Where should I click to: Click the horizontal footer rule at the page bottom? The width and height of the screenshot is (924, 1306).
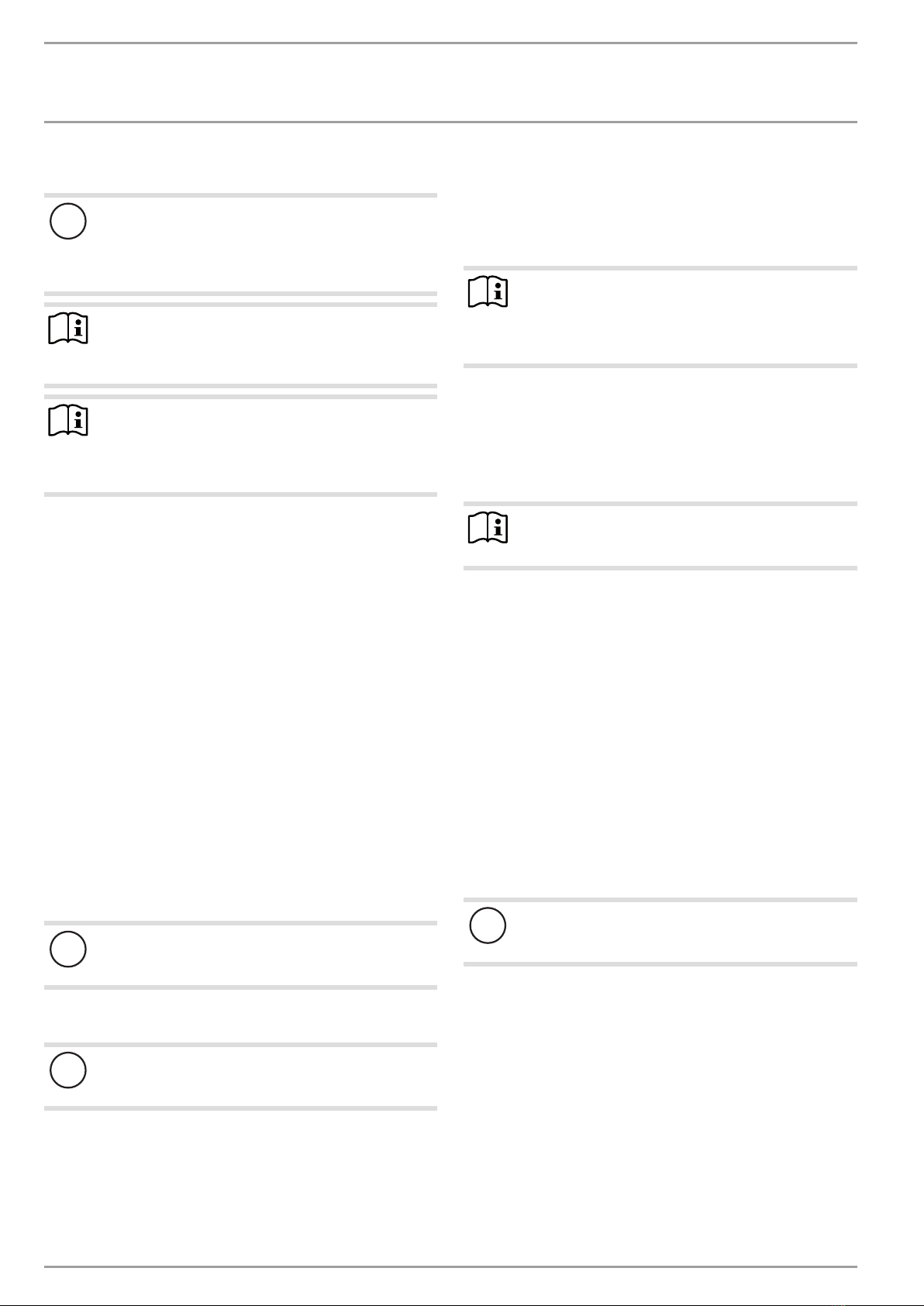coord(450,1267)
